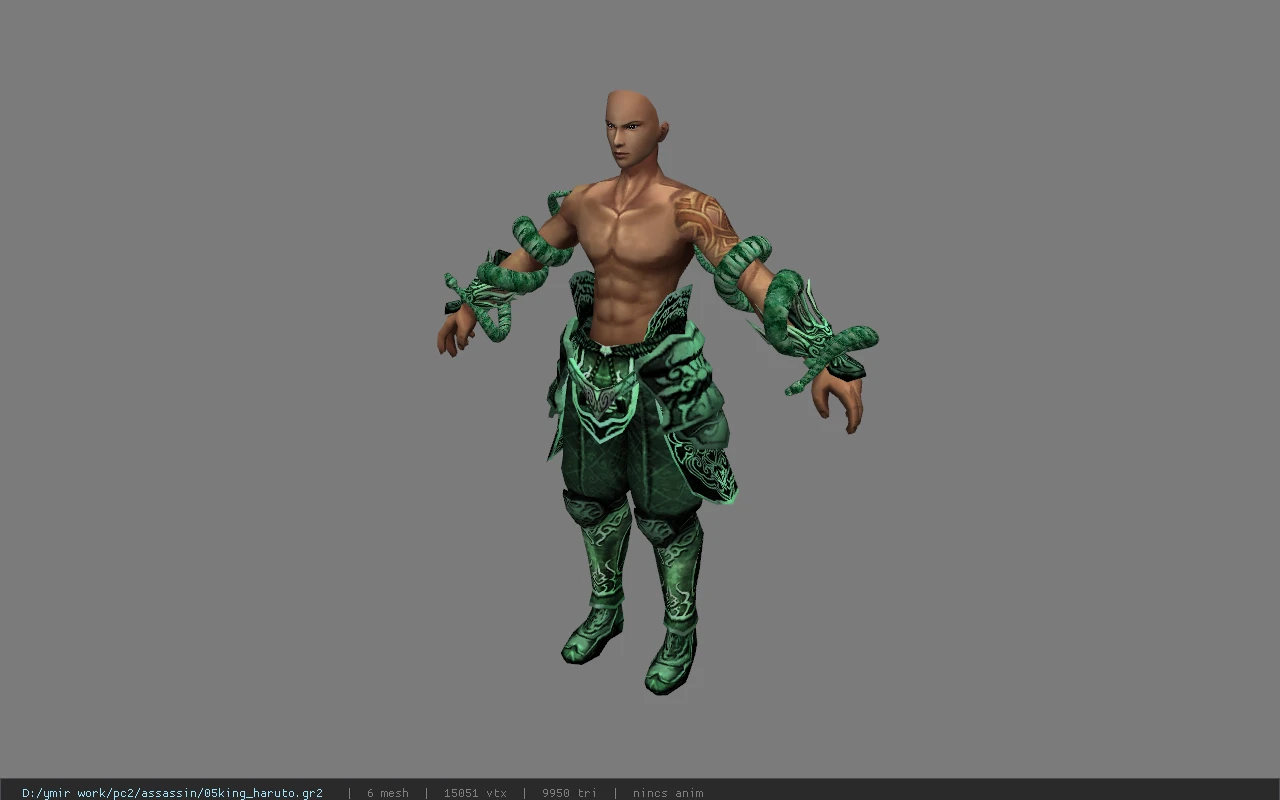1280x800 pixels.
Task: Click the character's open hand on the right side
Action: pos(838,400)
